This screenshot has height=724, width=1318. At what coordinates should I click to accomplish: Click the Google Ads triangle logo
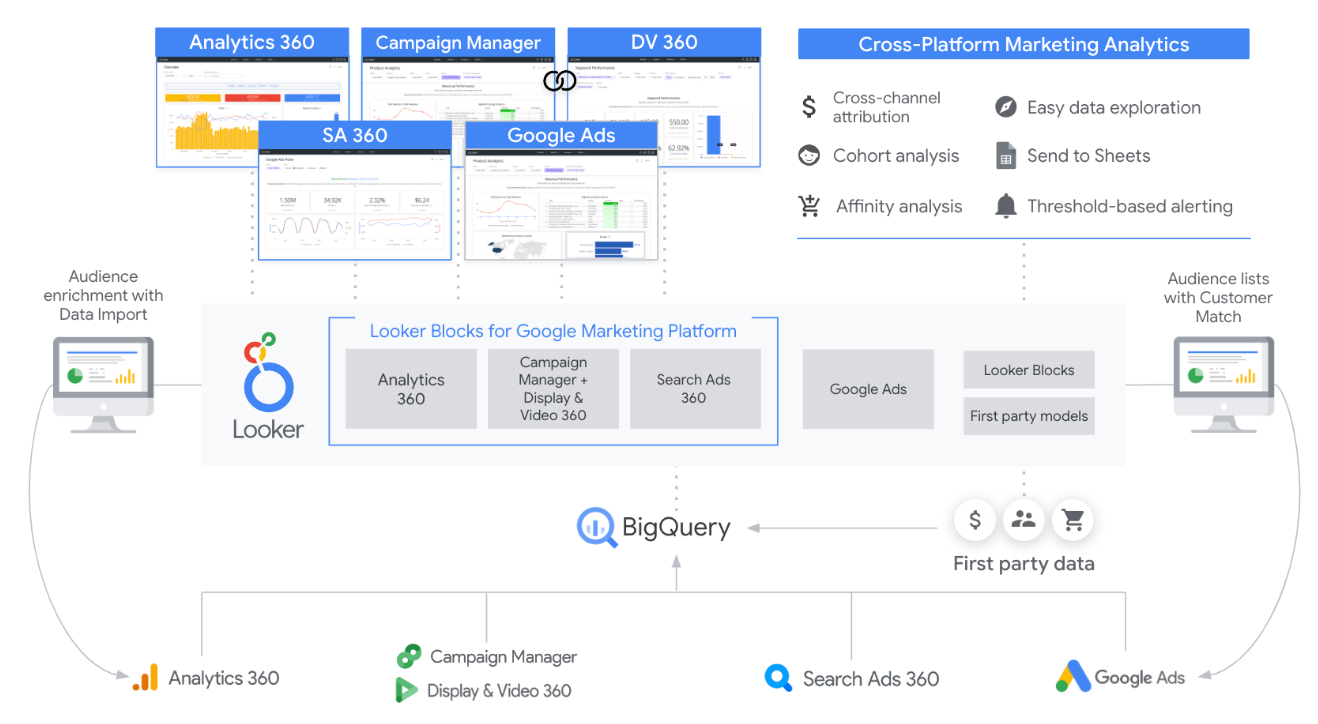coord(1072,677)
